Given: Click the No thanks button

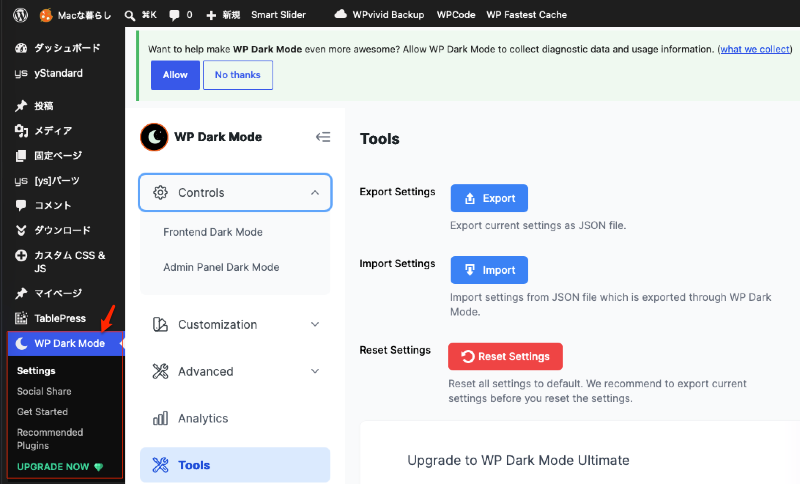Looking at the screenshot, I should pyautogui.click(x=238, y=75).
